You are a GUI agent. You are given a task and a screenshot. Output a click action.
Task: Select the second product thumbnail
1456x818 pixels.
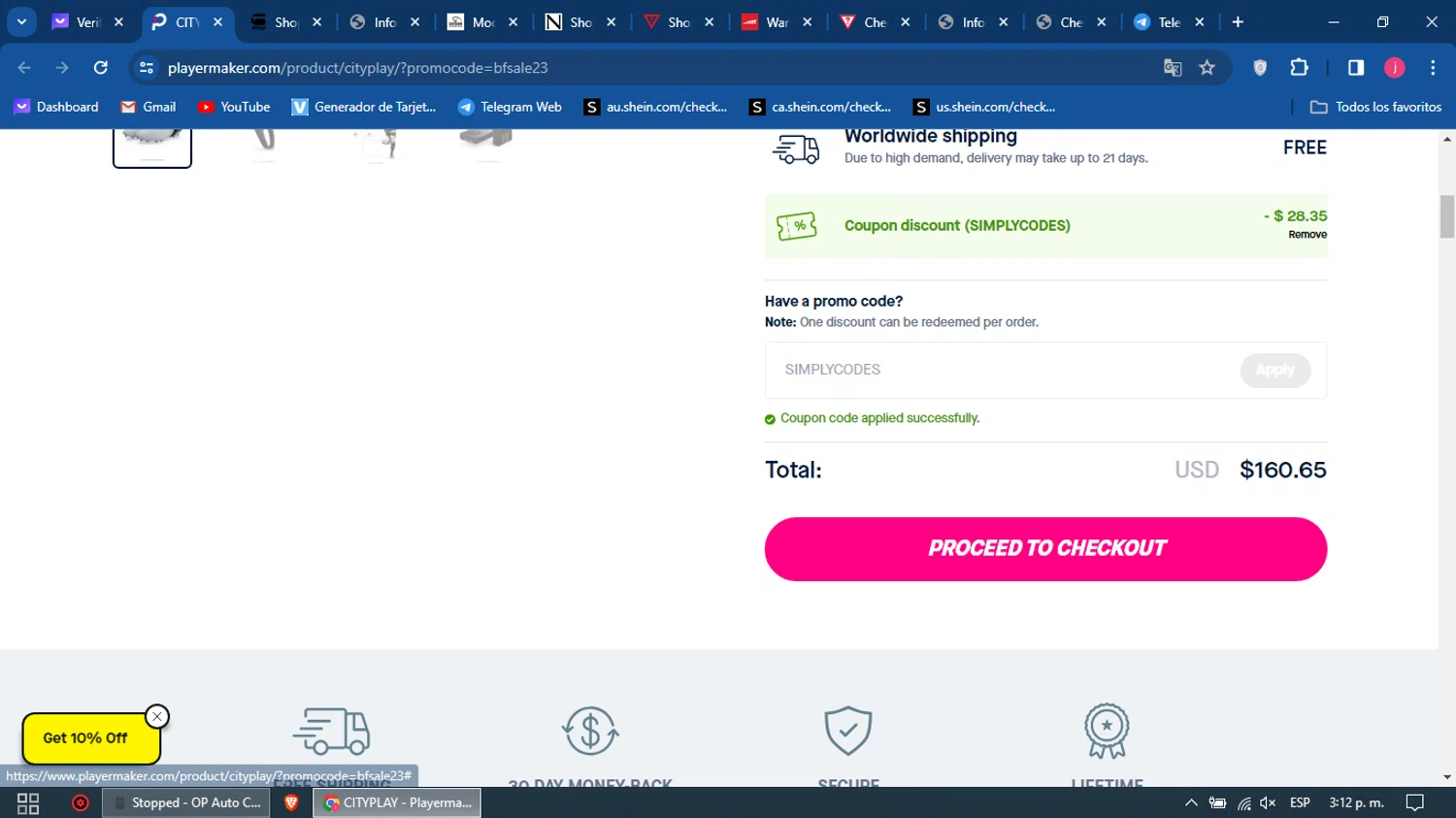tap(264, 146)
